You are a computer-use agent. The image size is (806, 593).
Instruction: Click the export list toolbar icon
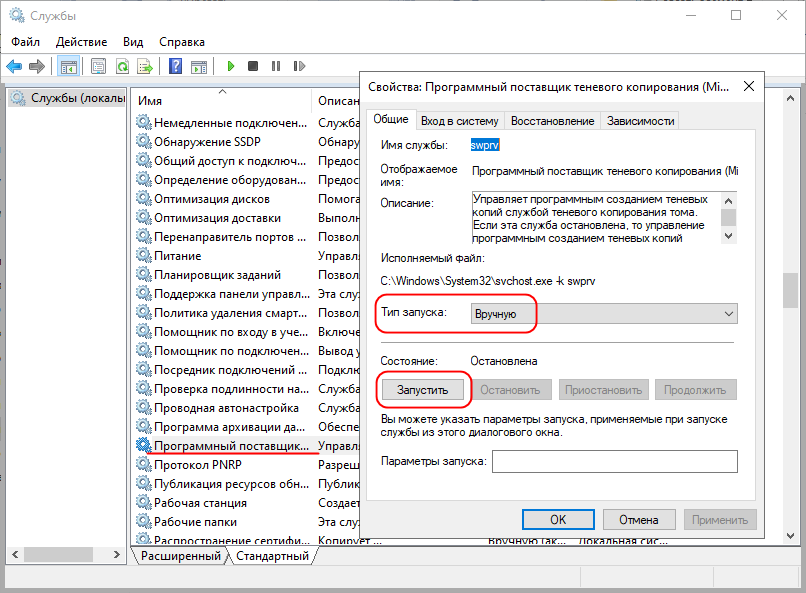tap(145, 67)
